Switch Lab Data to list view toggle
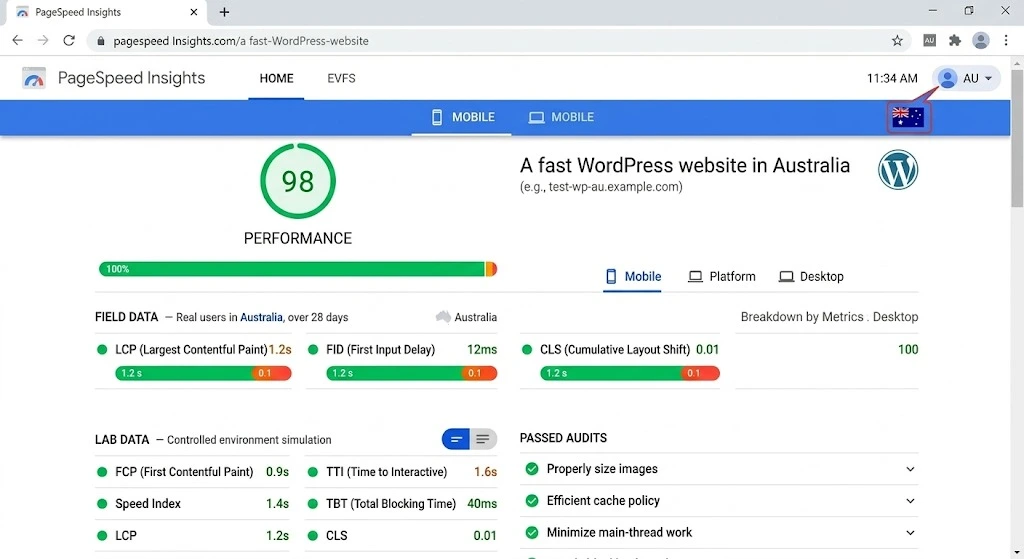 (483, 439)
